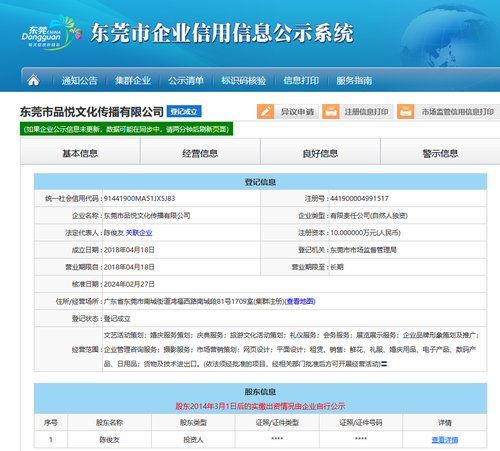The height and width of the screenshot is (451, 500).
Task: Click approval date 2024年02月27日
Action: 129,284
